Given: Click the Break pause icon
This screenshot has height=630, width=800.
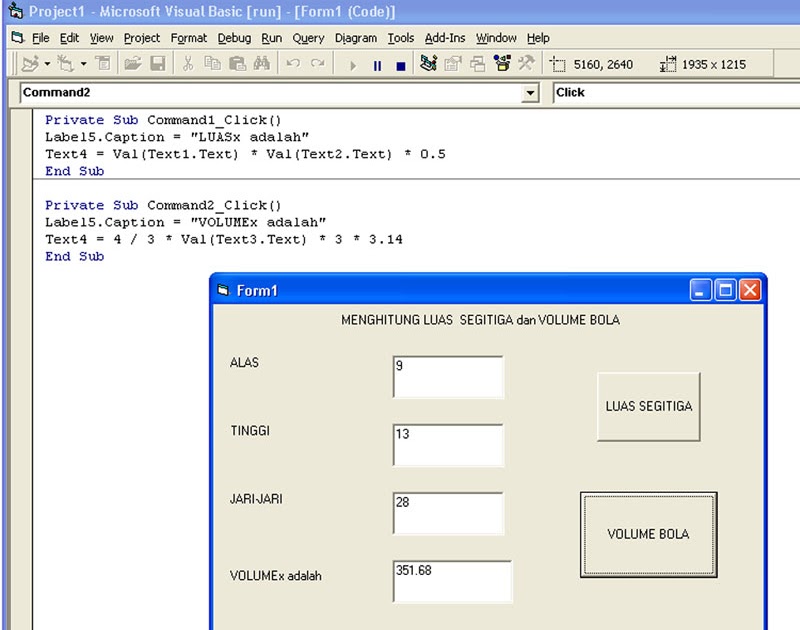Looking at the screenshot, I should (377, 65).
